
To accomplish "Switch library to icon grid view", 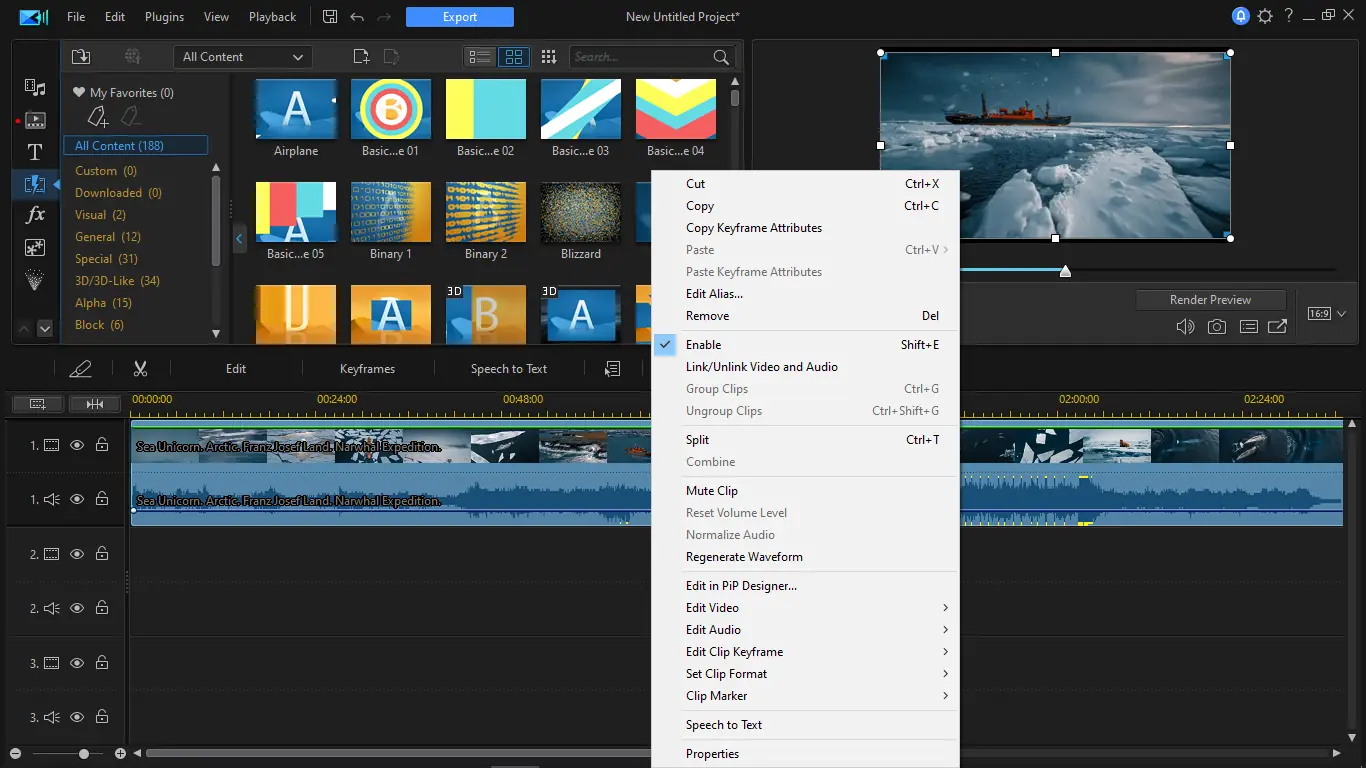I will pyautogui.click(x=512, y=57).
